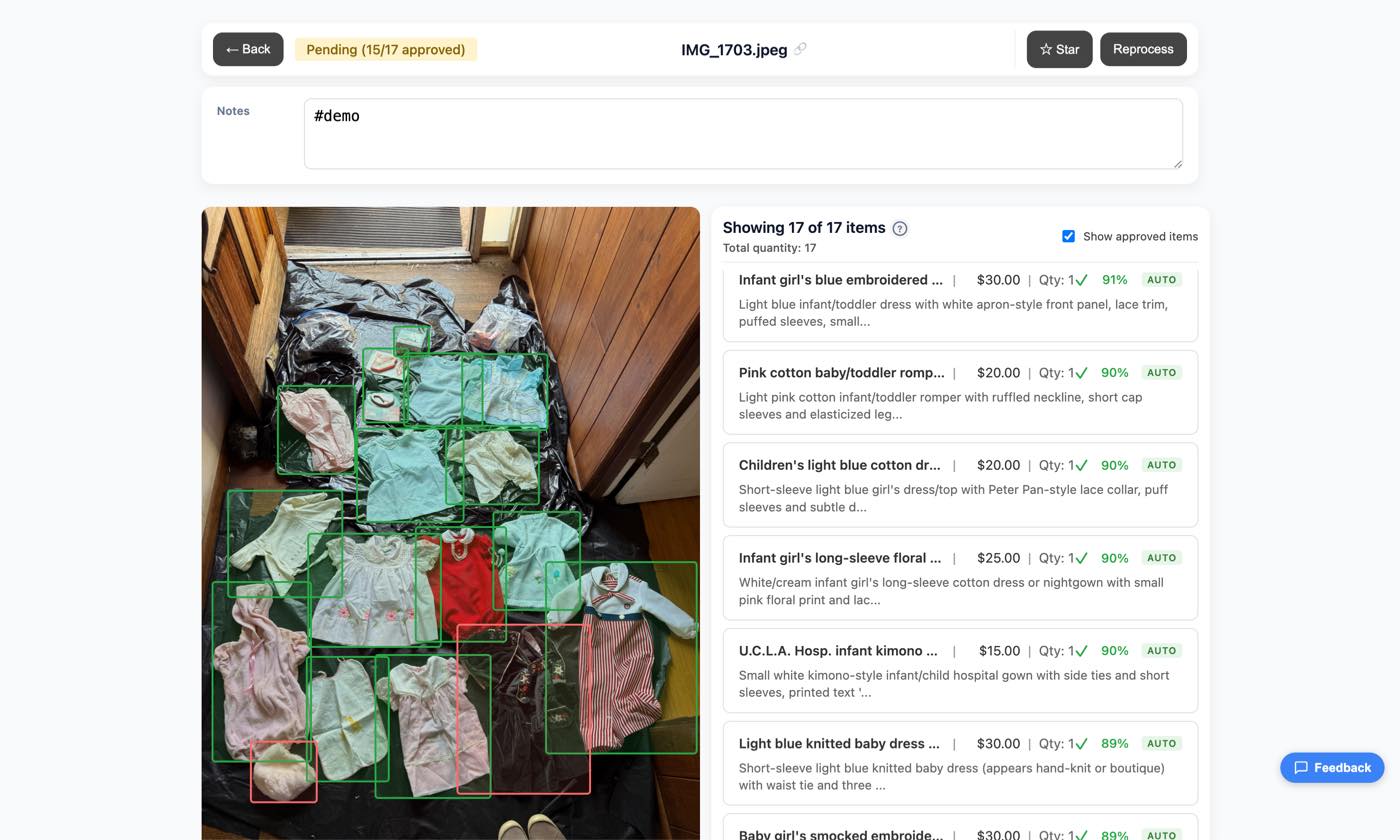Image resolution: width=1400 pixels, height=840 pixels.
Task: Click AUTO badge on U.C.L.A. kimono row
Action: coord(1161,651)
